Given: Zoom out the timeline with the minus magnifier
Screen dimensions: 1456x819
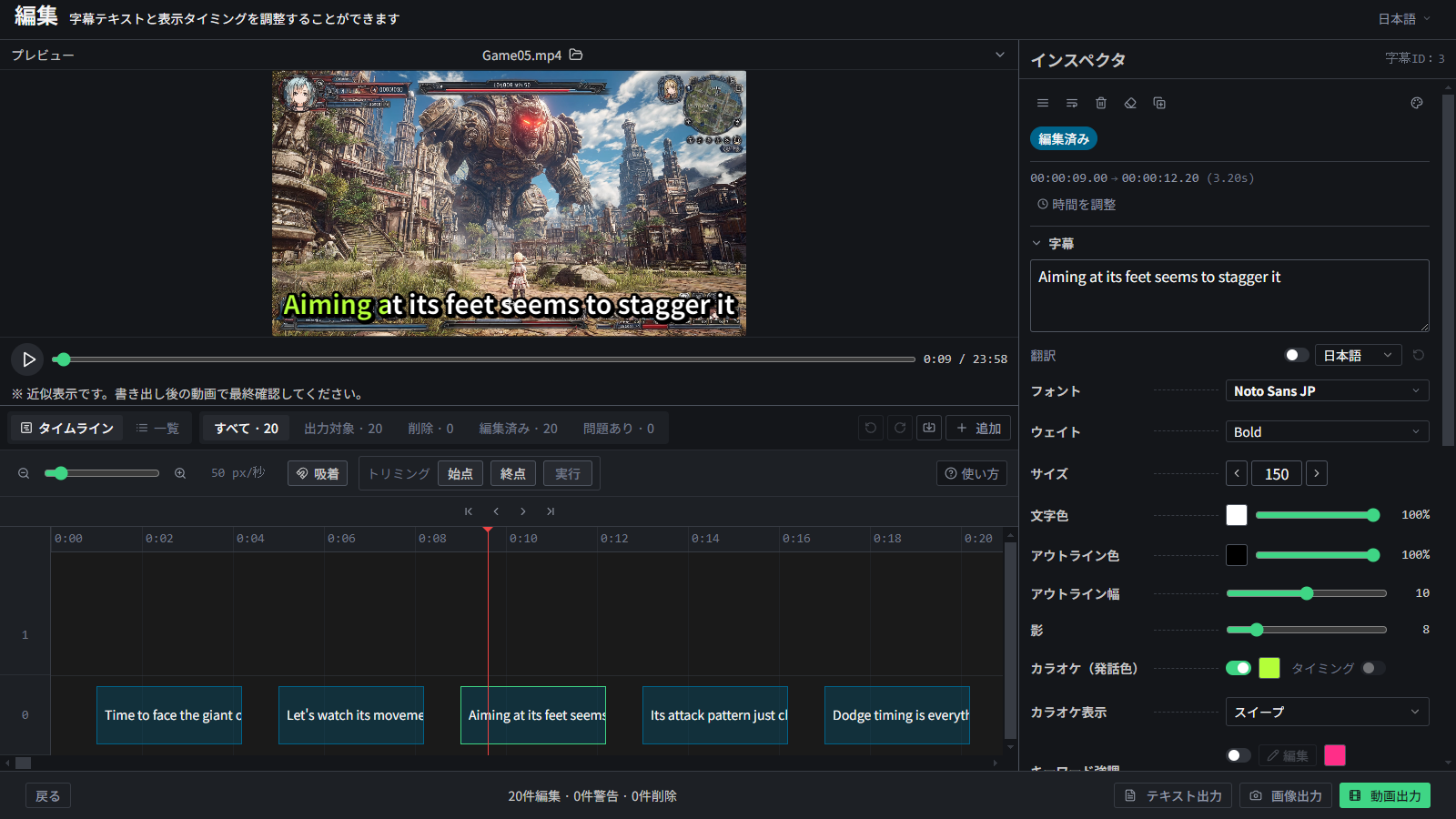Looking at the screenshot, I should click(x=24, y=473).
